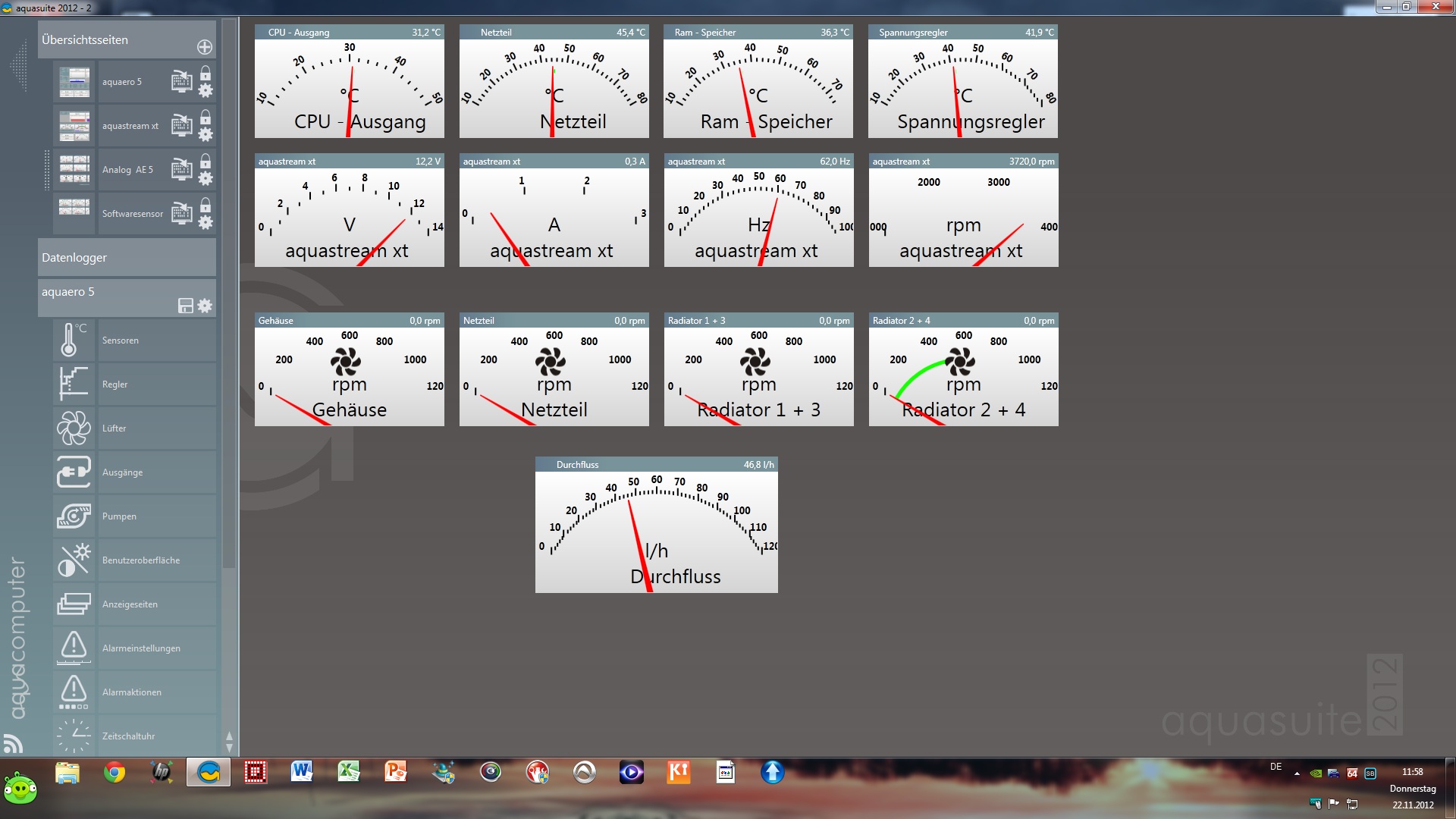Toggle lock on aquaero 5 overview page

[x=206, y=73]
